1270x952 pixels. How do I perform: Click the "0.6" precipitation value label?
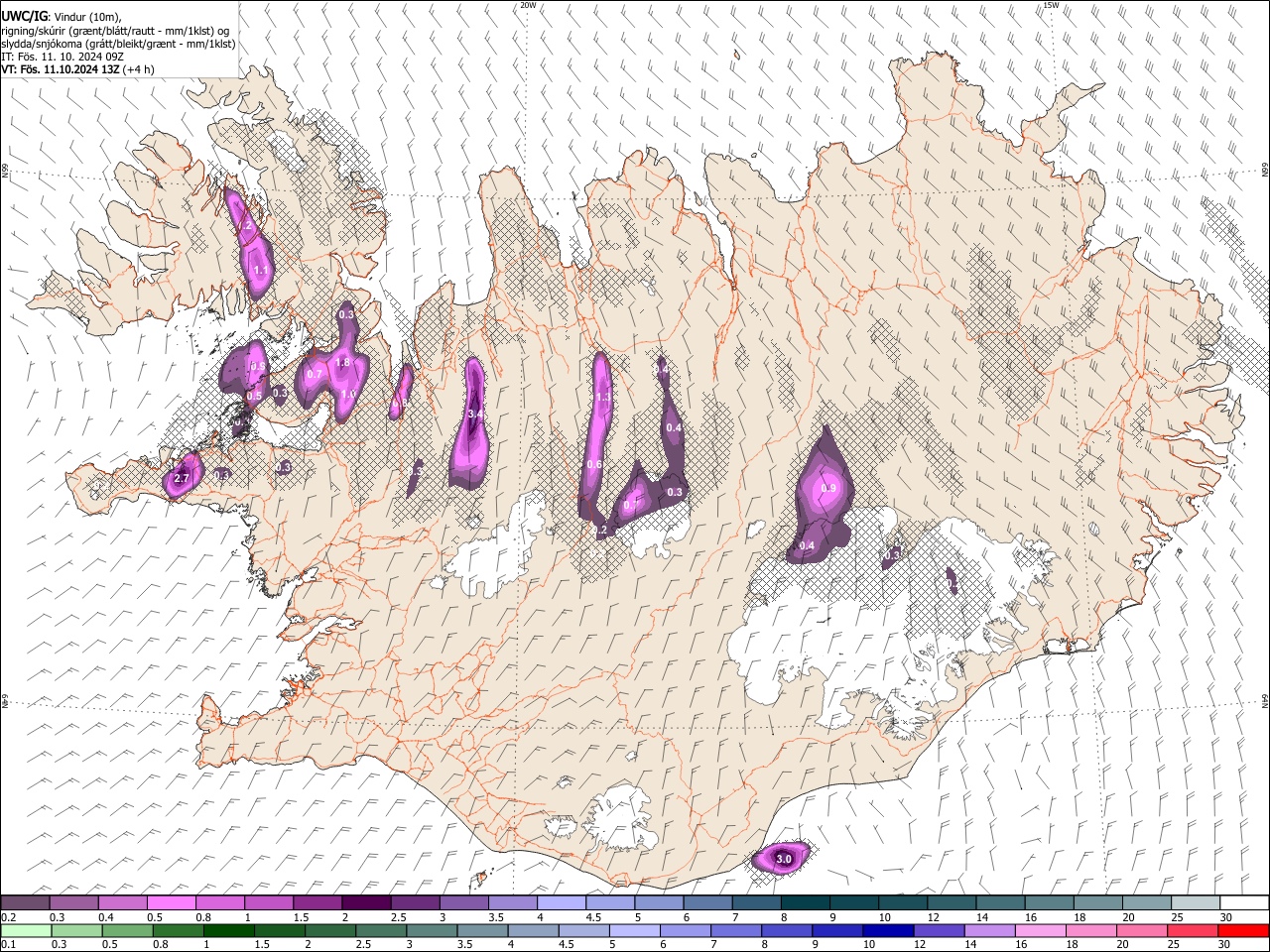594,464
